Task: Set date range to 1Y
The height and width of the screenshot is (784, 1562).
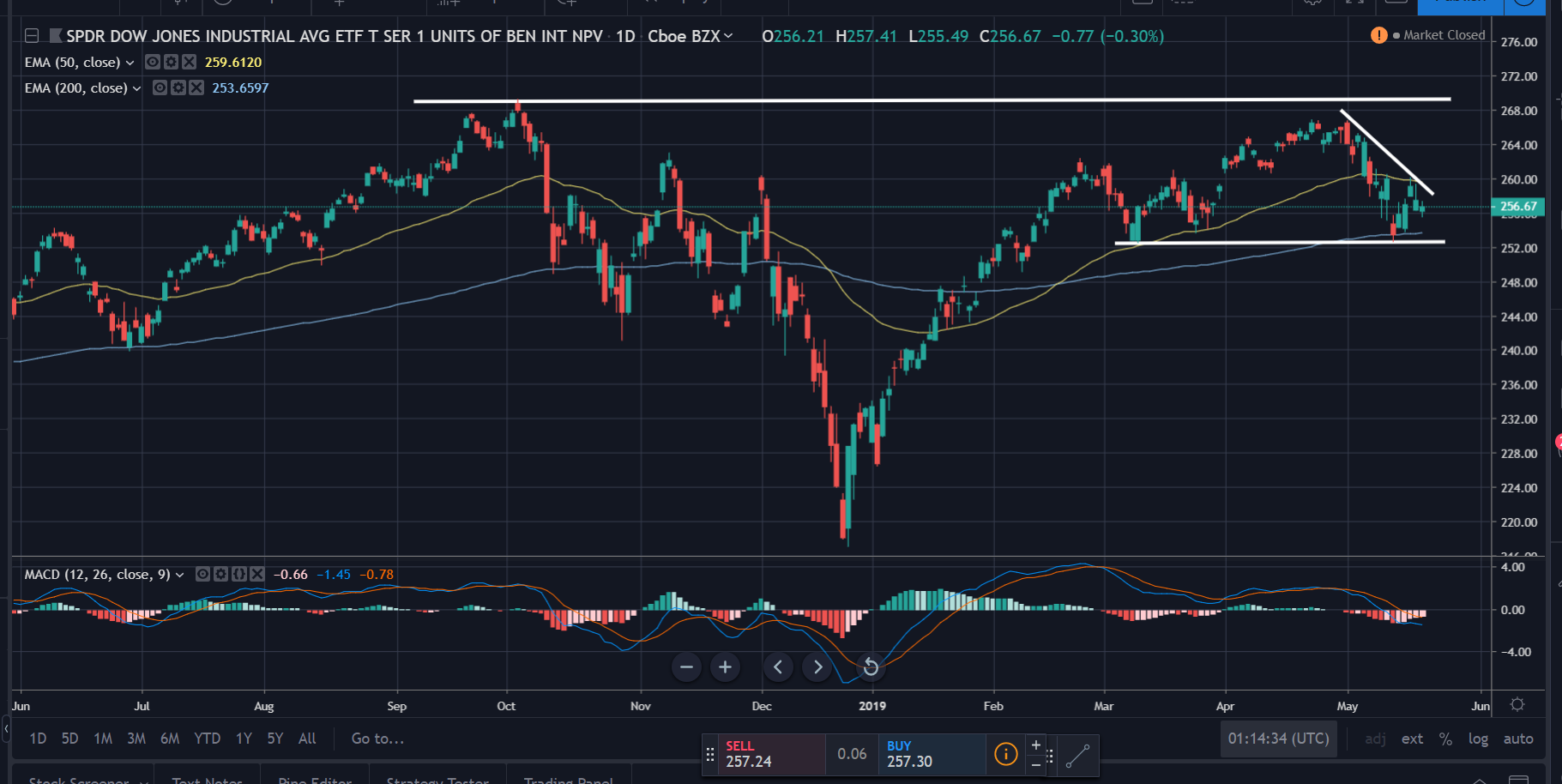Action: coord(244,739)
